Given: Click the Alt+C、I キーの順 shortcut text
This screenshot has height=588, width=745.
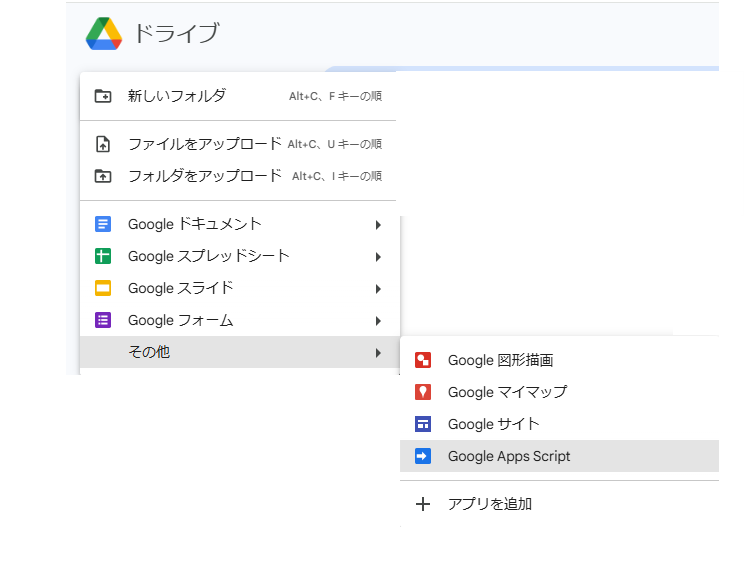Looking at the screenshot, I should 337,176.
